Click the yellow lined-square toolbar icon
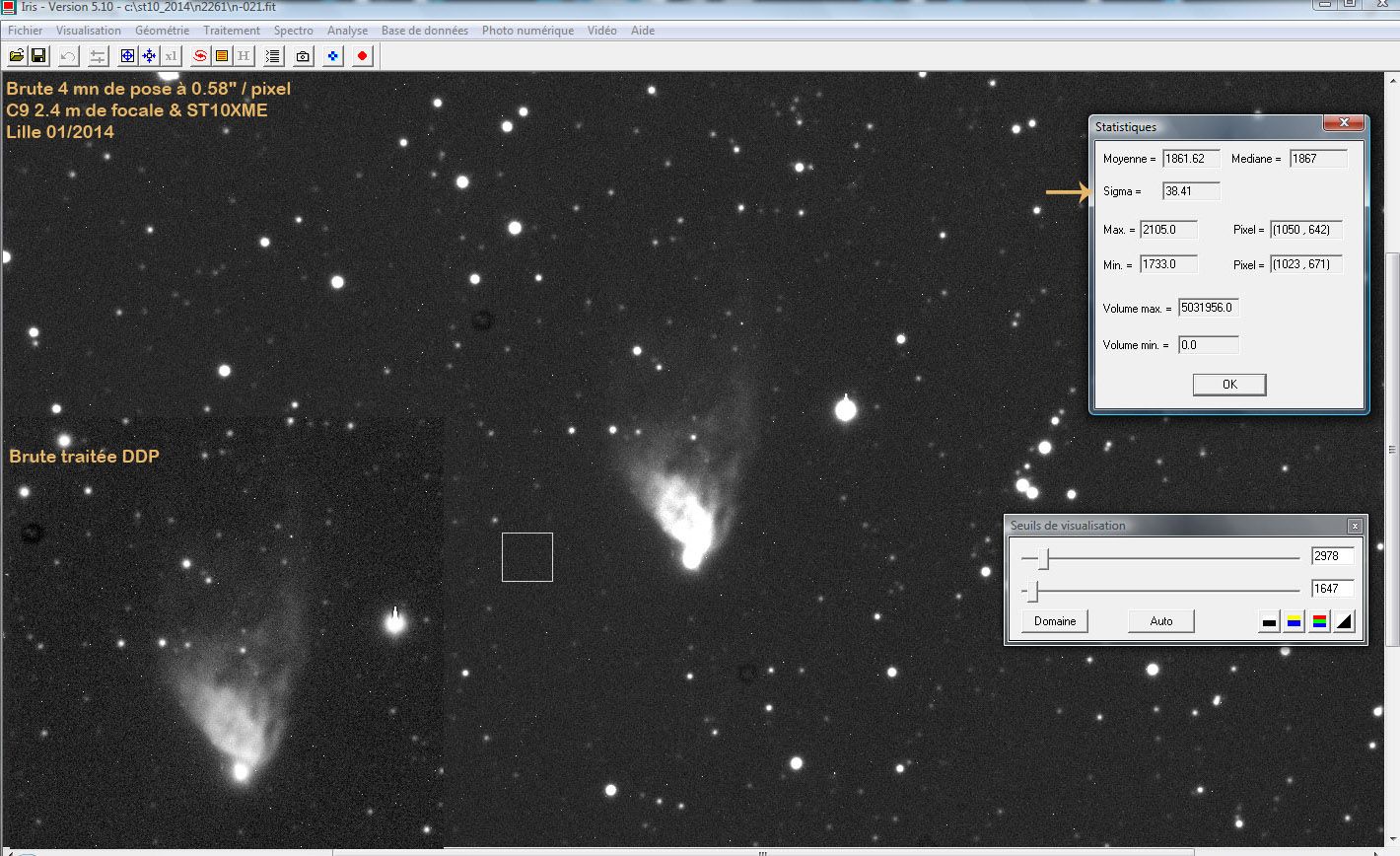Screen dimensions: 1400x856 point(222,56)
